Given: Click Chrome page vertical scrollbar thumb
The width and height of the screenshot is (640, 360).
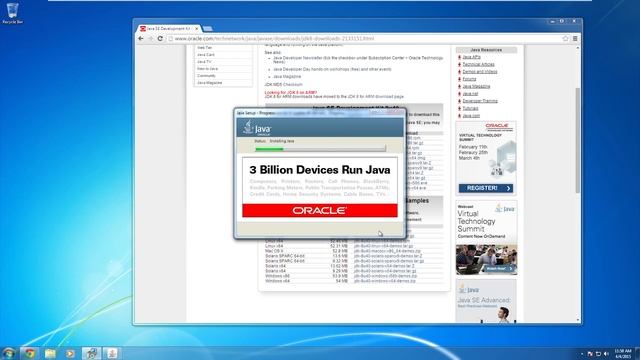Looking at the screenshot, I should pos(578,140).
